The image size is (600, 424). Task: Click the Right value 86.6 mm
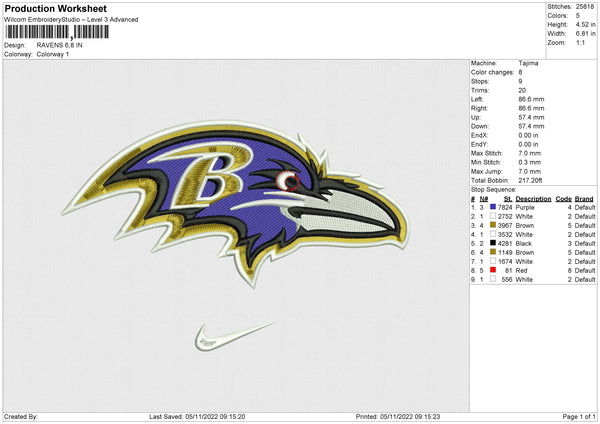coord(531,108)
